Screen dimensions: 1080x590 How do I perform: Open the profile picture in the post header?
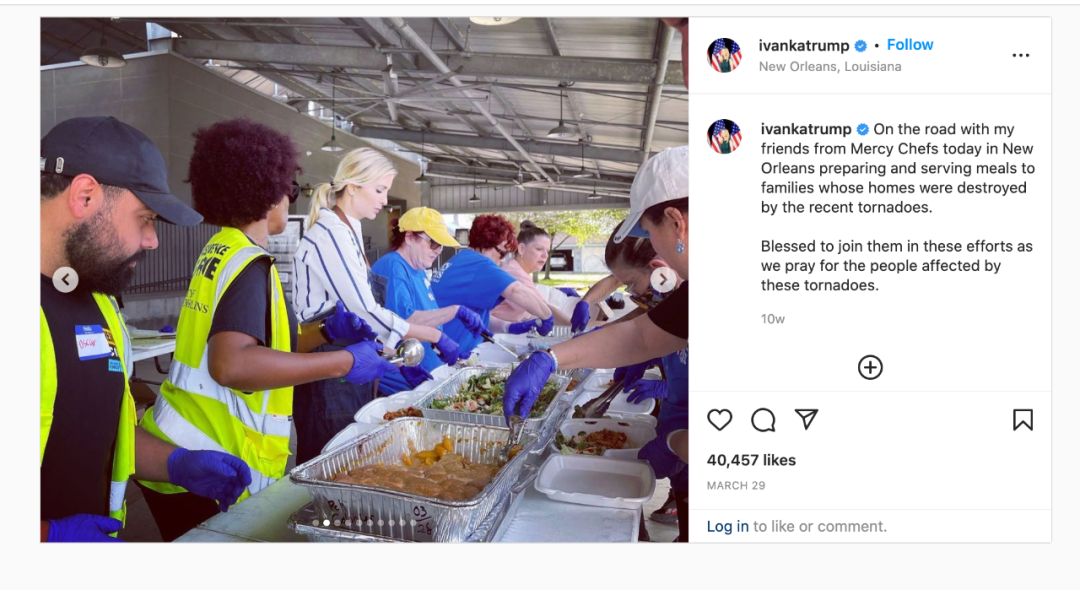pos(724,55)
